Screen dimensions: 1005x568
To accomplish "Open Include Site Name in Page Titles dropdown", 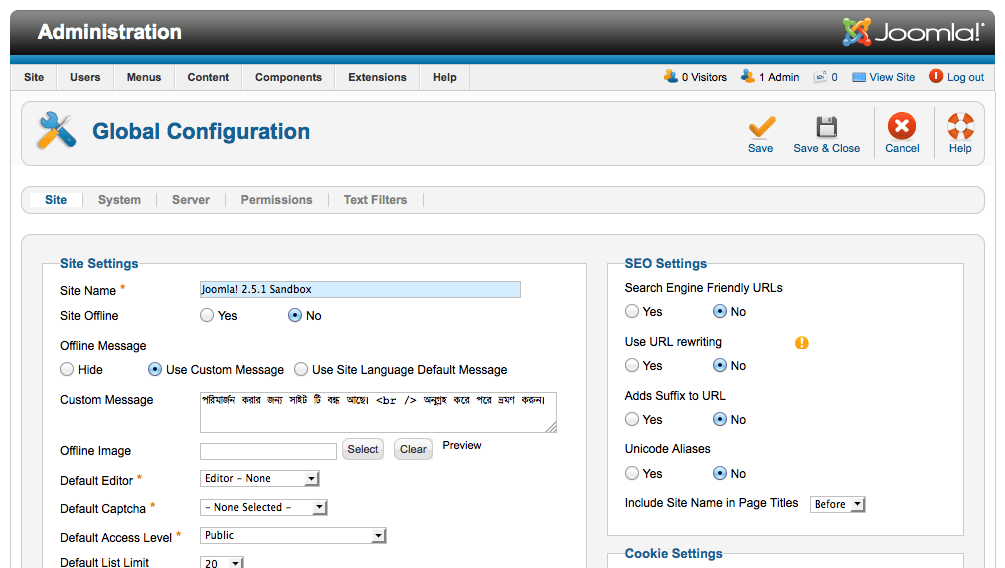I will click(838, 505).
